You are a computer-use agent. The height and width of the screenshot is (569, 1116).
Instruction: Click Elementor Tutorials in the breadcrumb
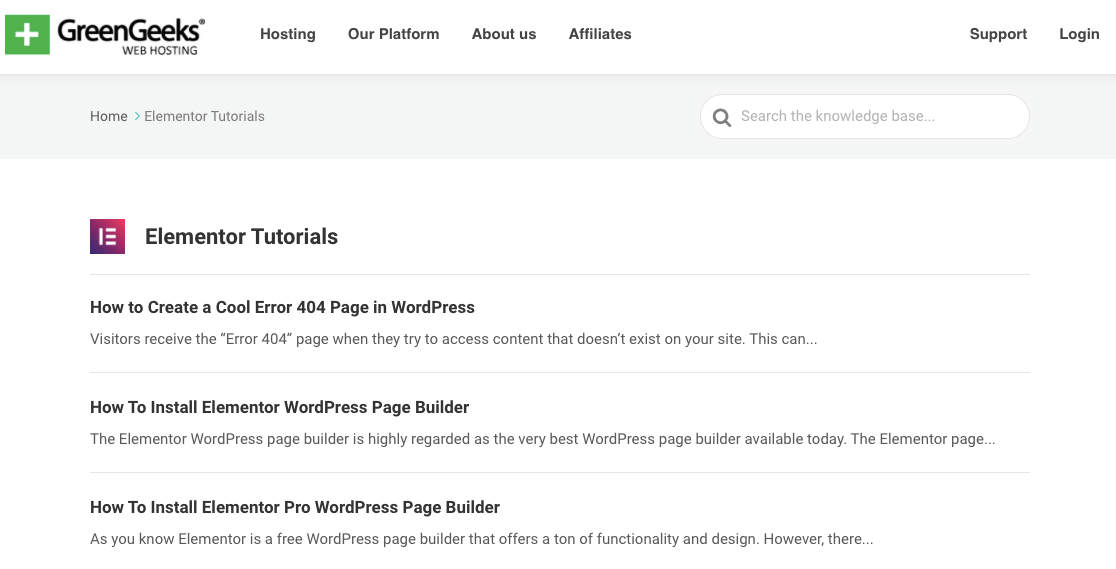204,116
